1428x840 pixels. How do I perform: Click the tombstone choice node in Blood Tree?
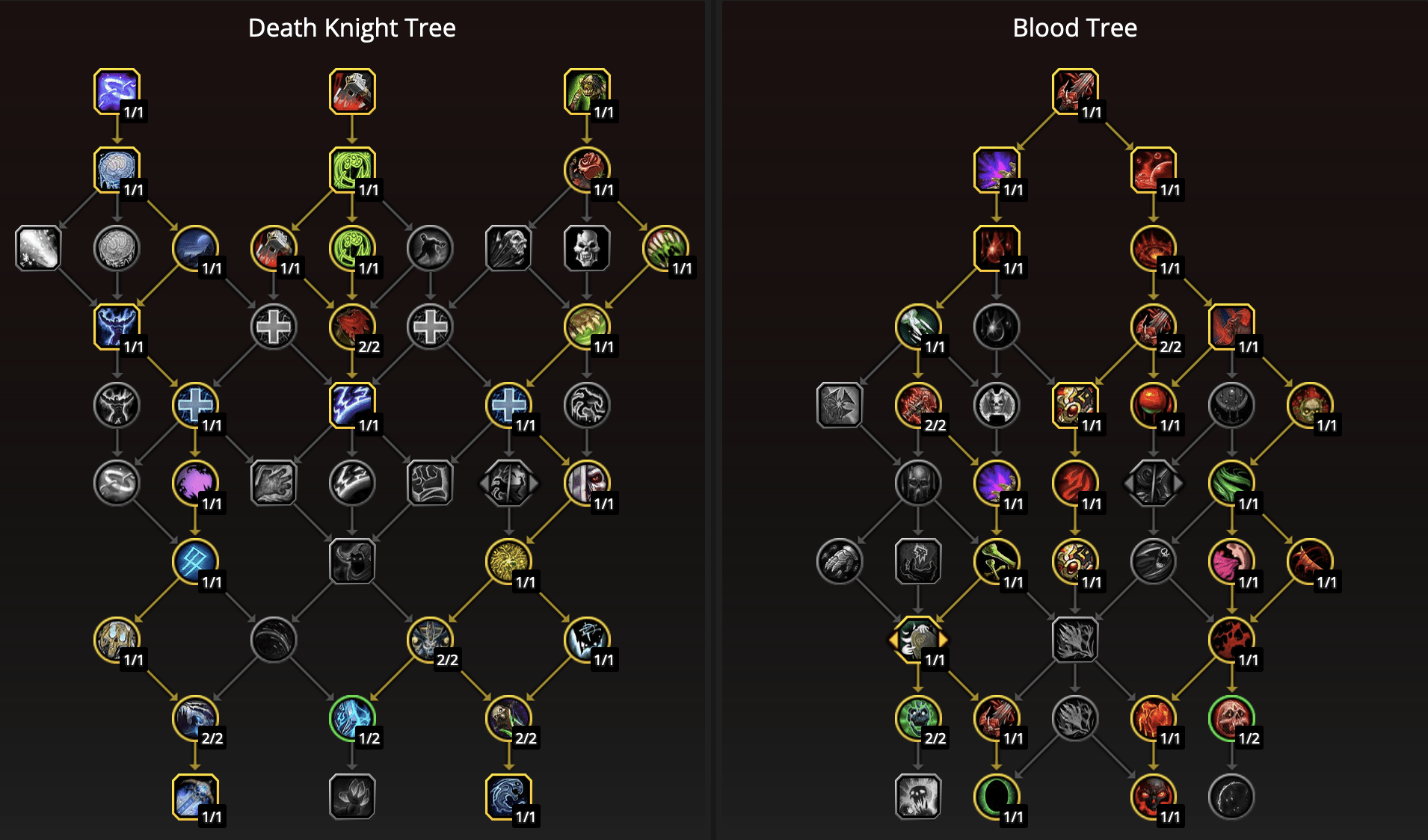(x=918, y=640)
